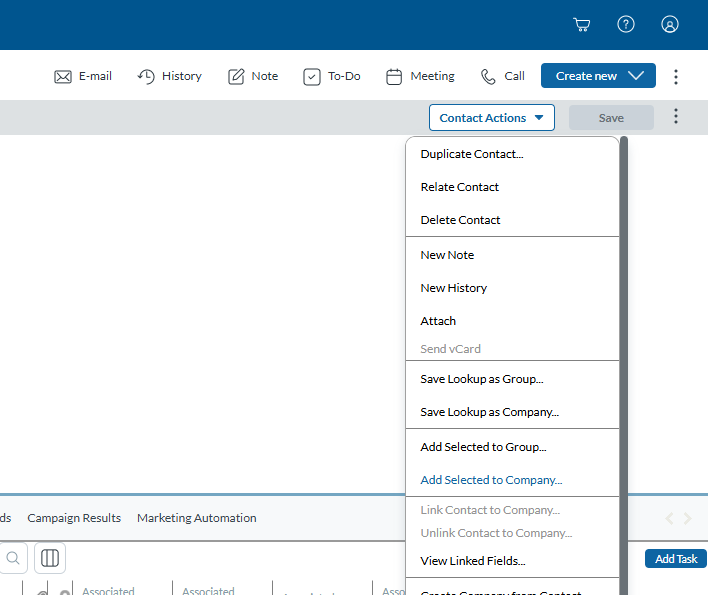Select Add Selected to Group...
The image size is (708, 595).
click(512, 447)
